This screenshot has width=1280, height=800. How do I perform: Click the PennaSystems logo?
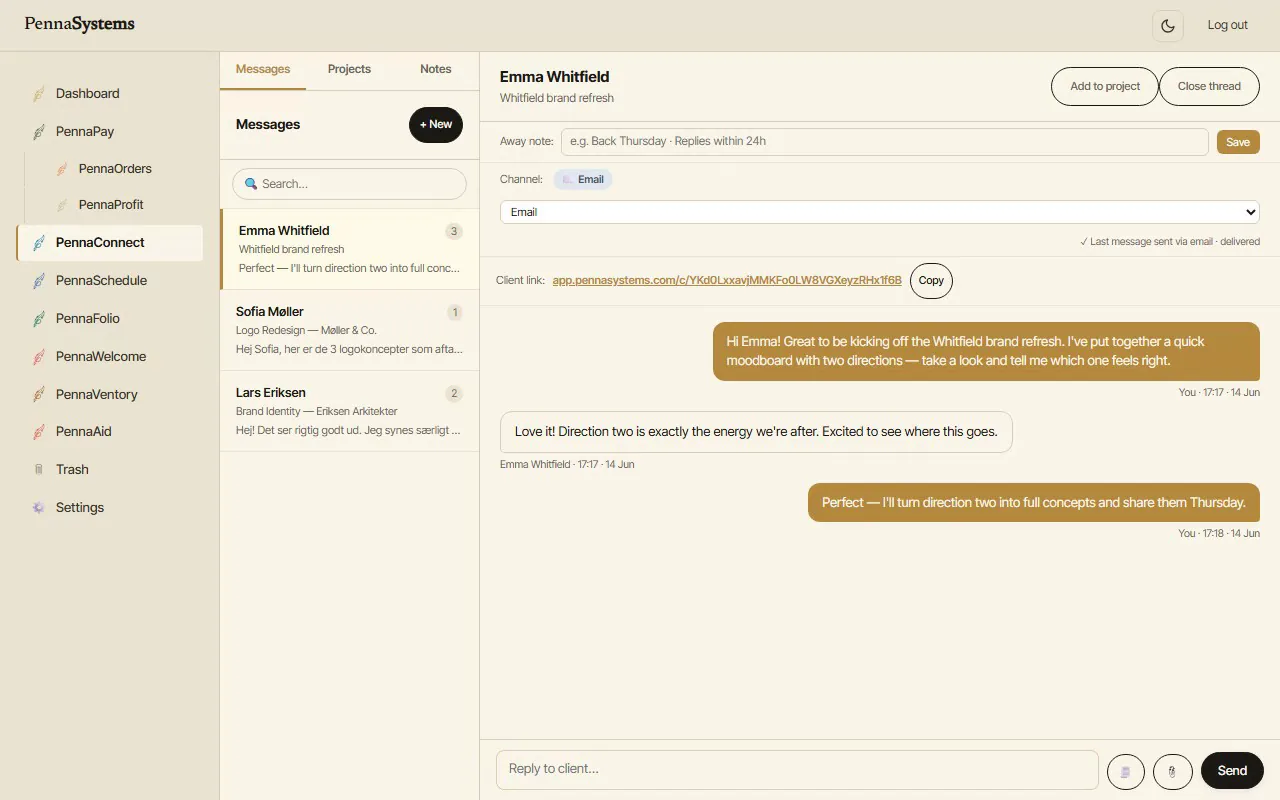coord(80,24)
